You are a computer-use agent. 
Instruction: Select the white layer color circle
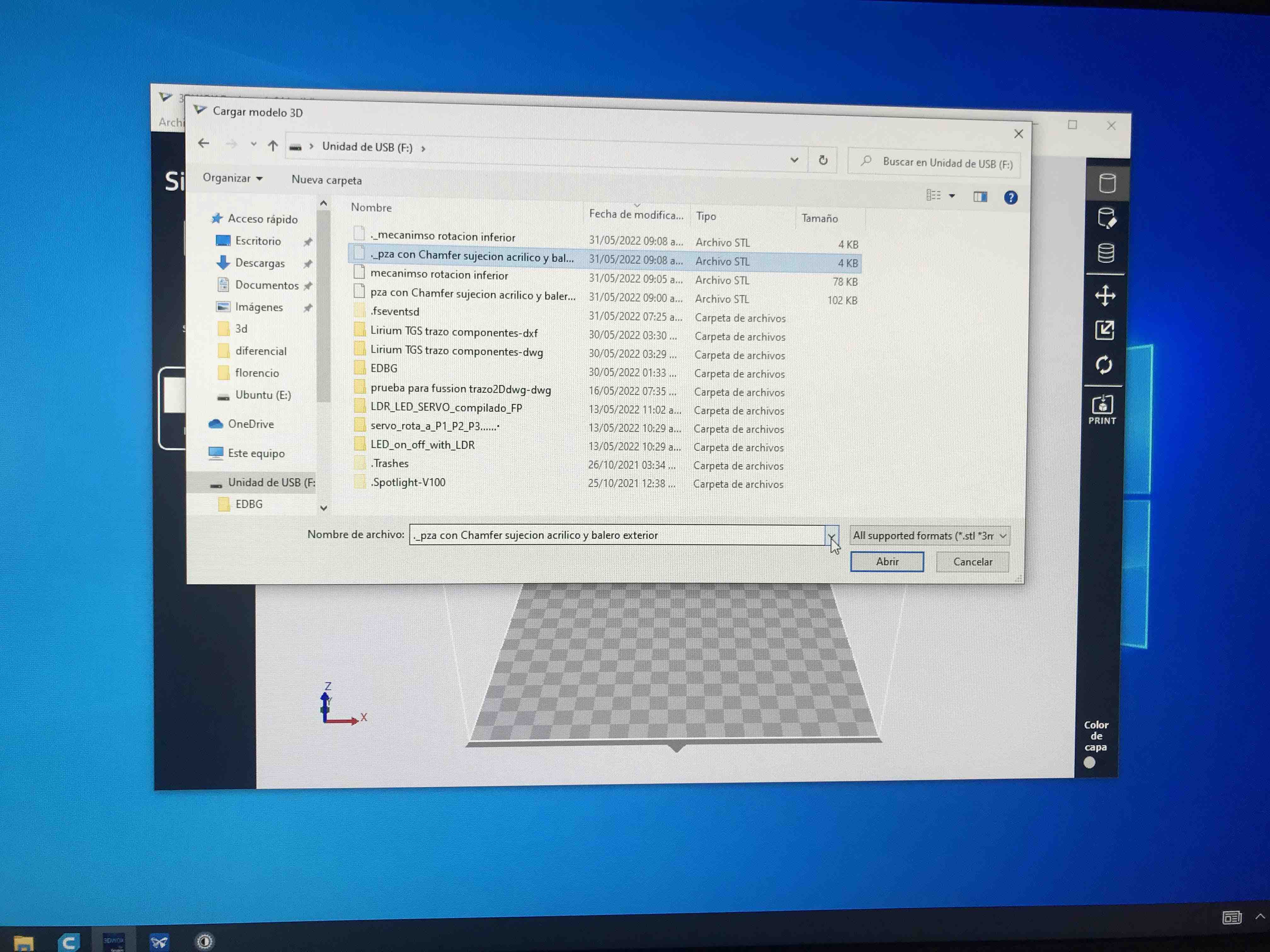(x=1089, y=762)
